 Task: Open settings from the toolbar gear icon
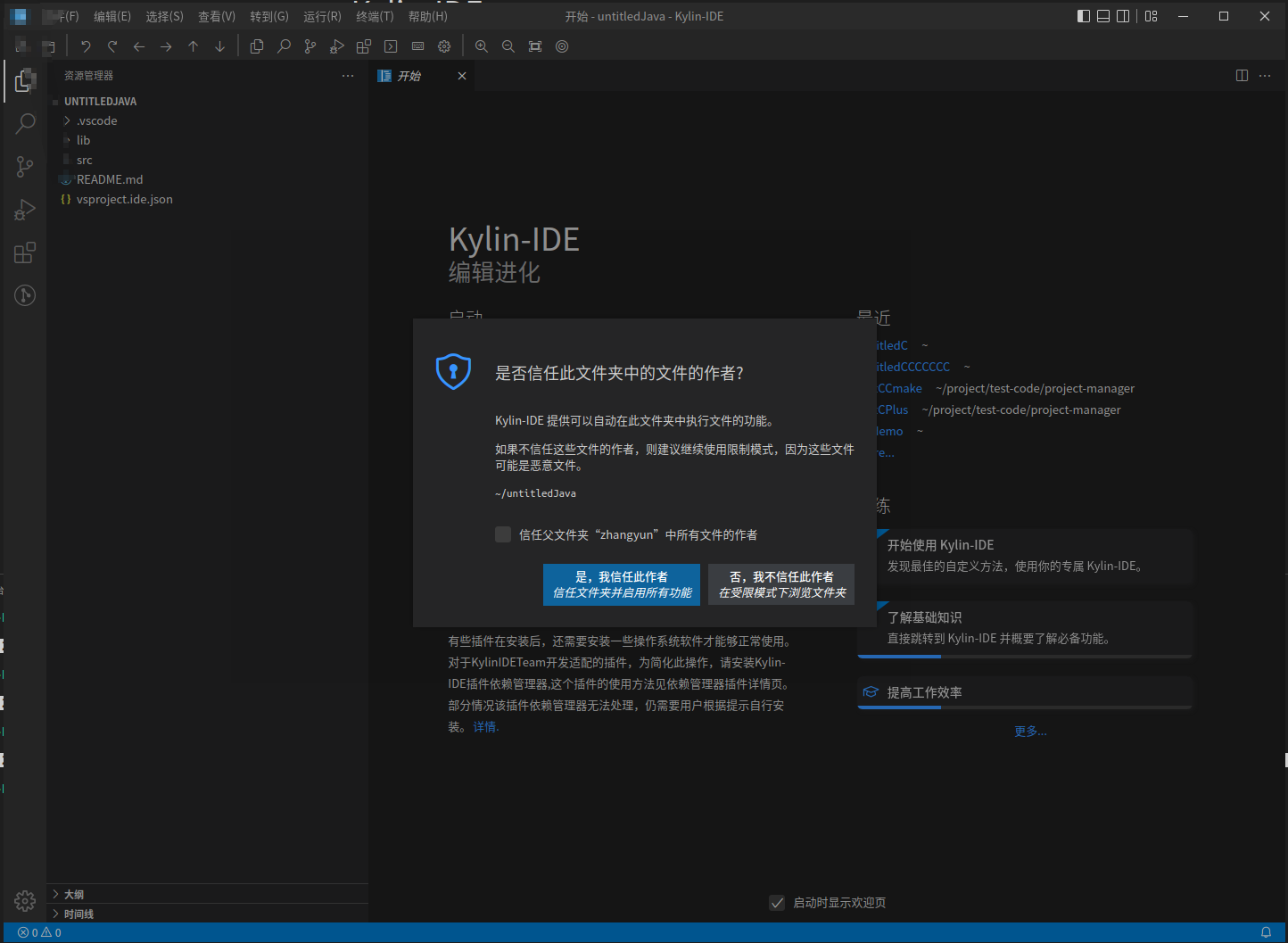444,46
